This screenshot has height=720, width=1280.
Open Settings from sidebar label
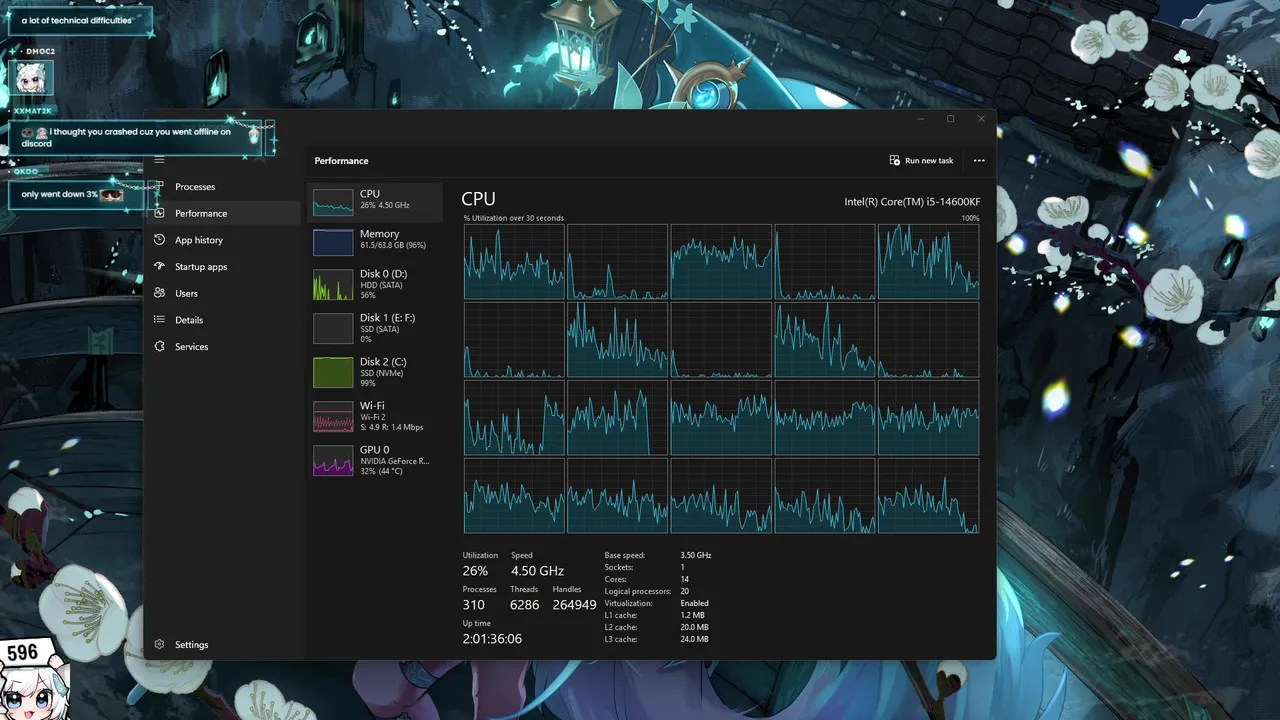pos(192,645)
